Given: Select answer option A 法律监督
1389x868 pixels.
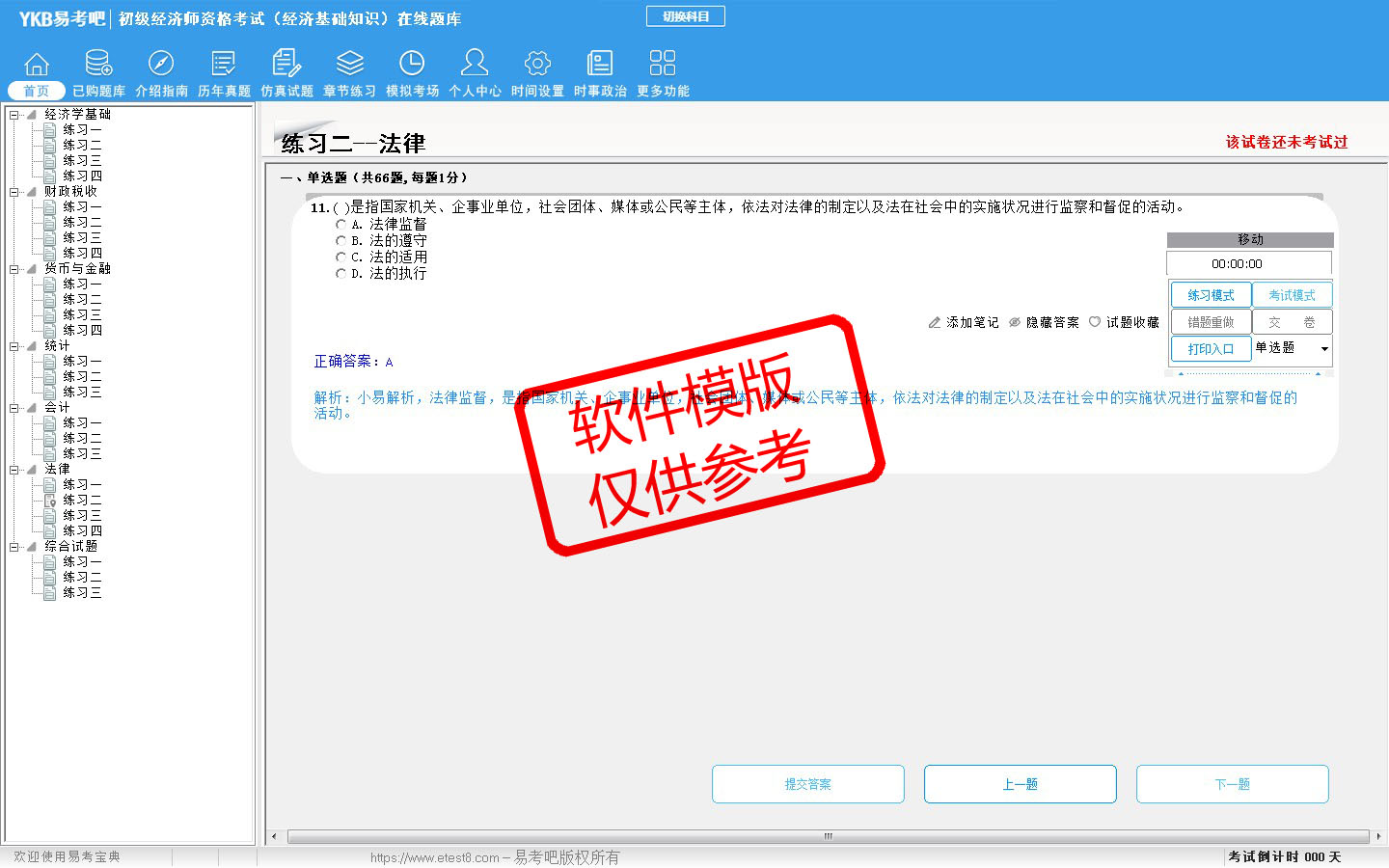Looking at the screenshot, I should 340,225.
